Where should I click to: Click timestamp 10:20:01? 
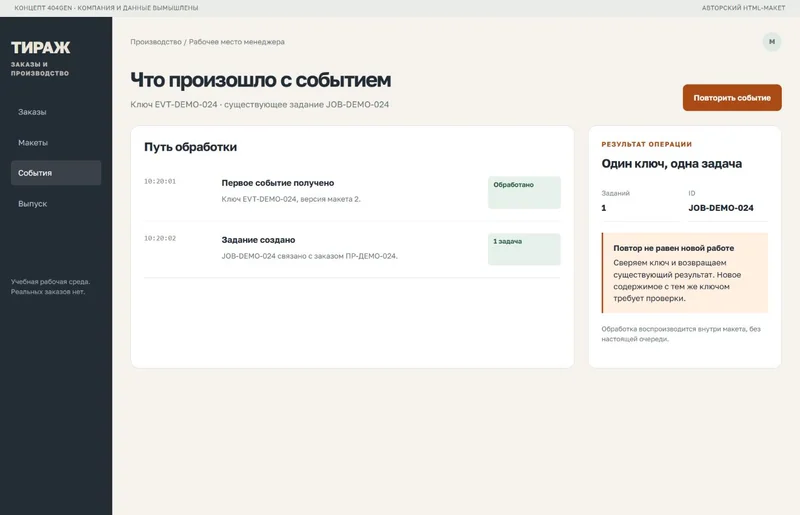point(160,181)
